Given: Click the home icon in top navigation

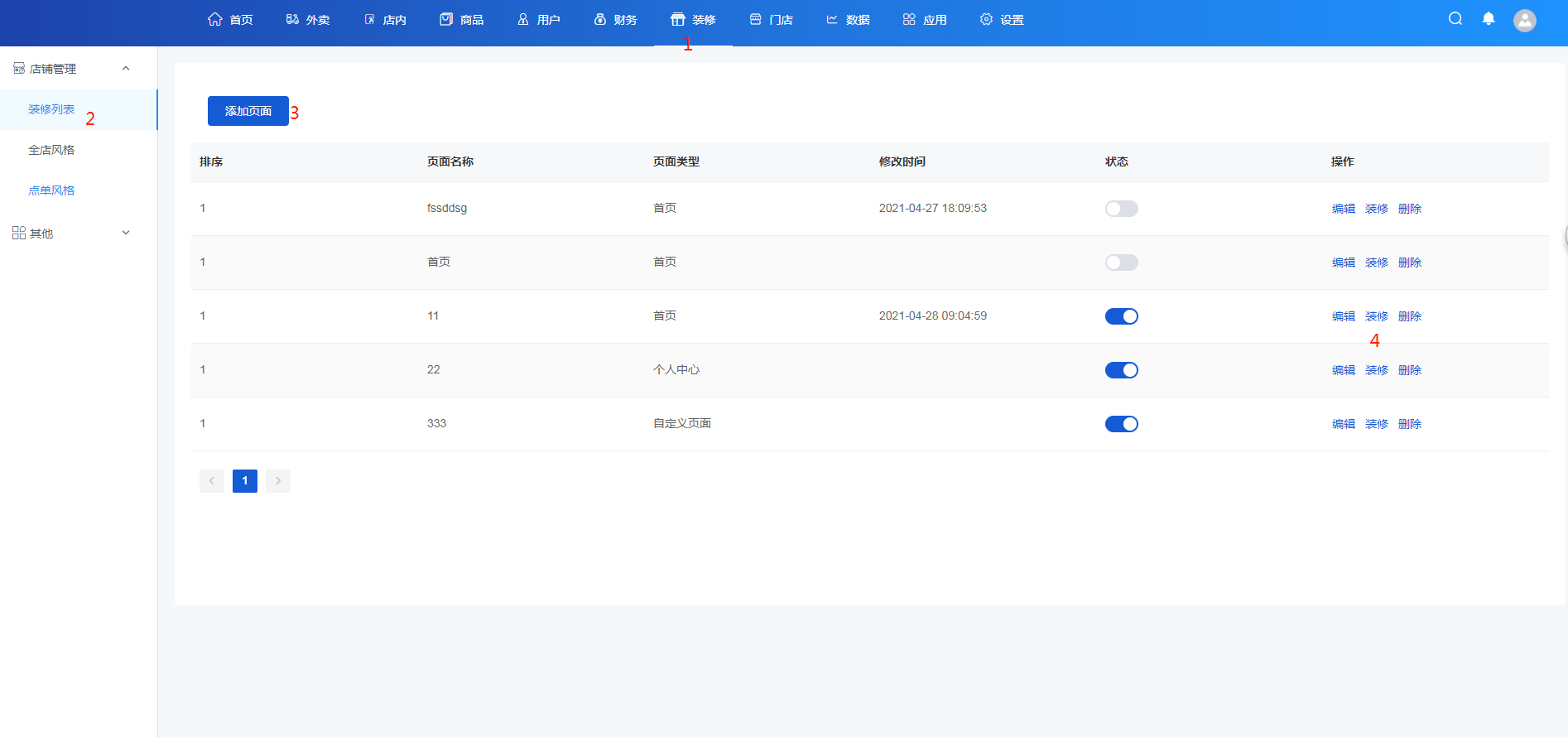Looking at the screenshot, I should pos(215,19).
